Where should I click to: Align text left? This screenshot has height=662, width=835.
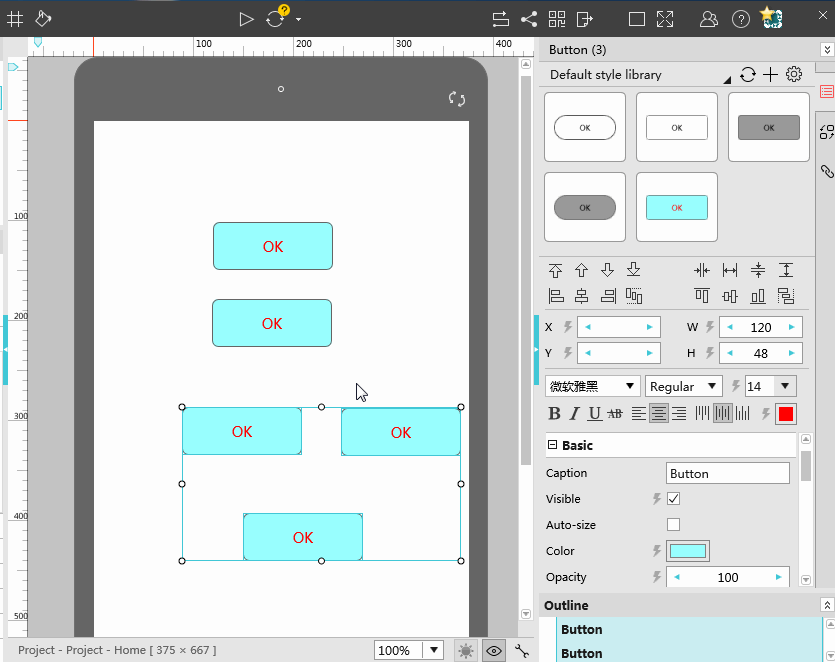pos(638,414)
